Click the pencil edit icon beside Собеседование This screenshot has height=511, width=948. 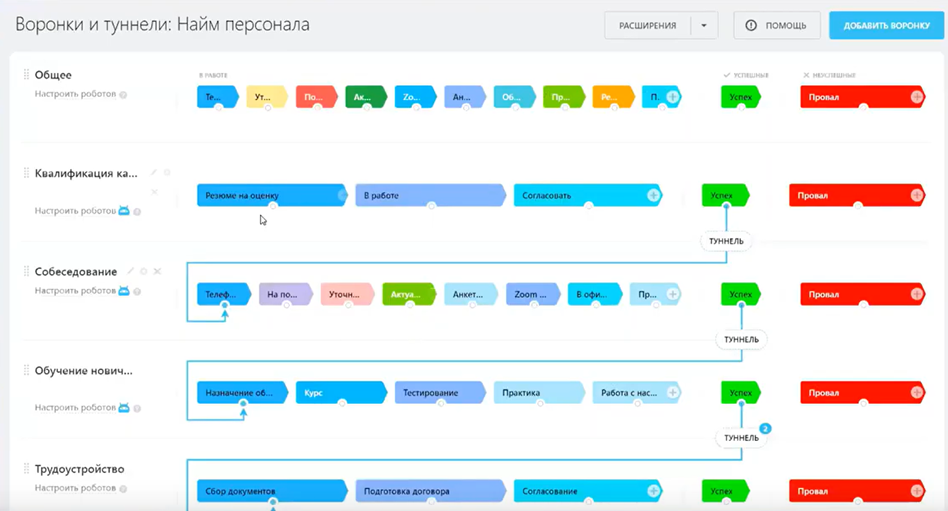130,271
